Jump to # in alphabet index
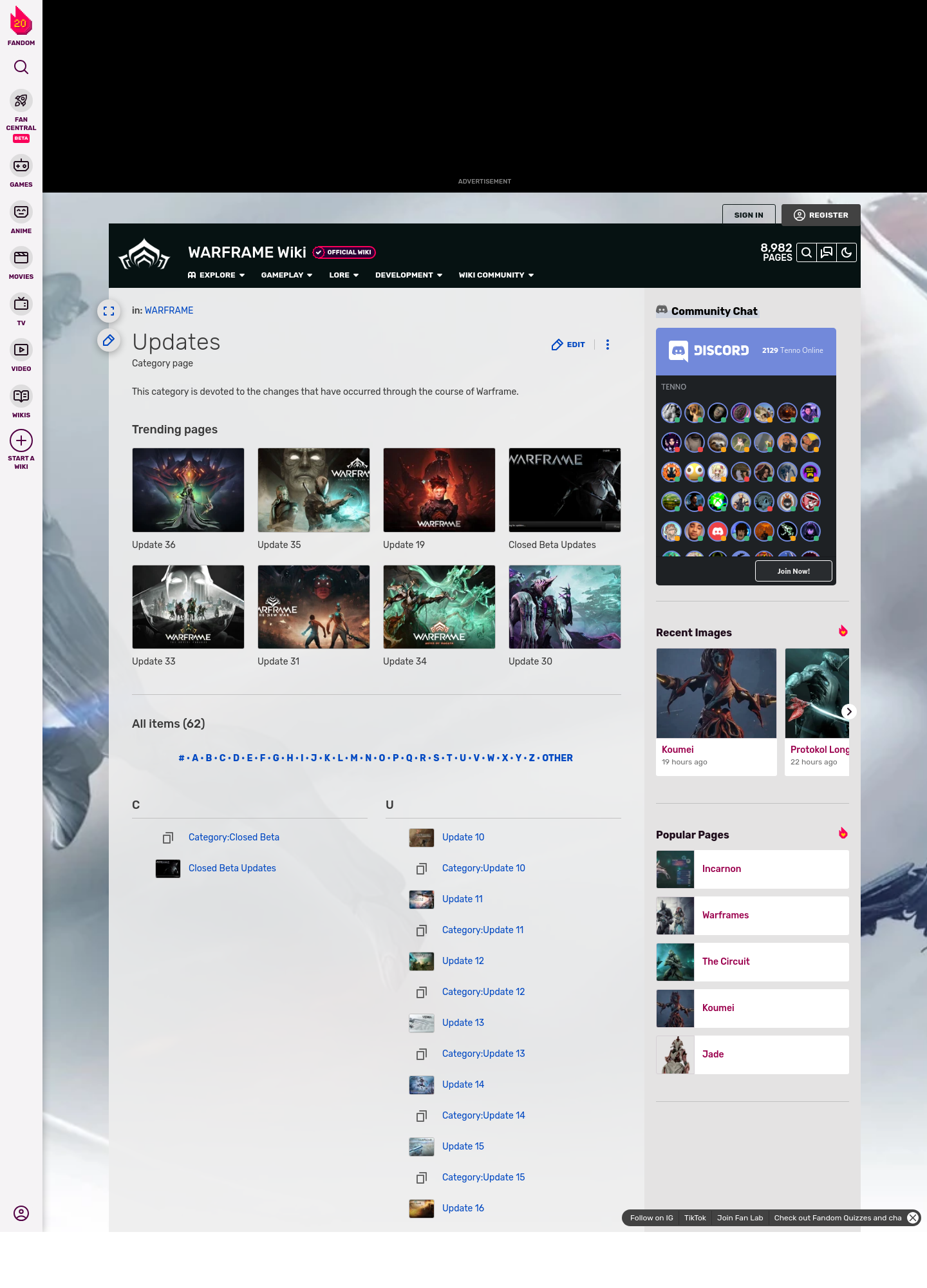The image size is (927, 1288). click(x=182, y=758)
